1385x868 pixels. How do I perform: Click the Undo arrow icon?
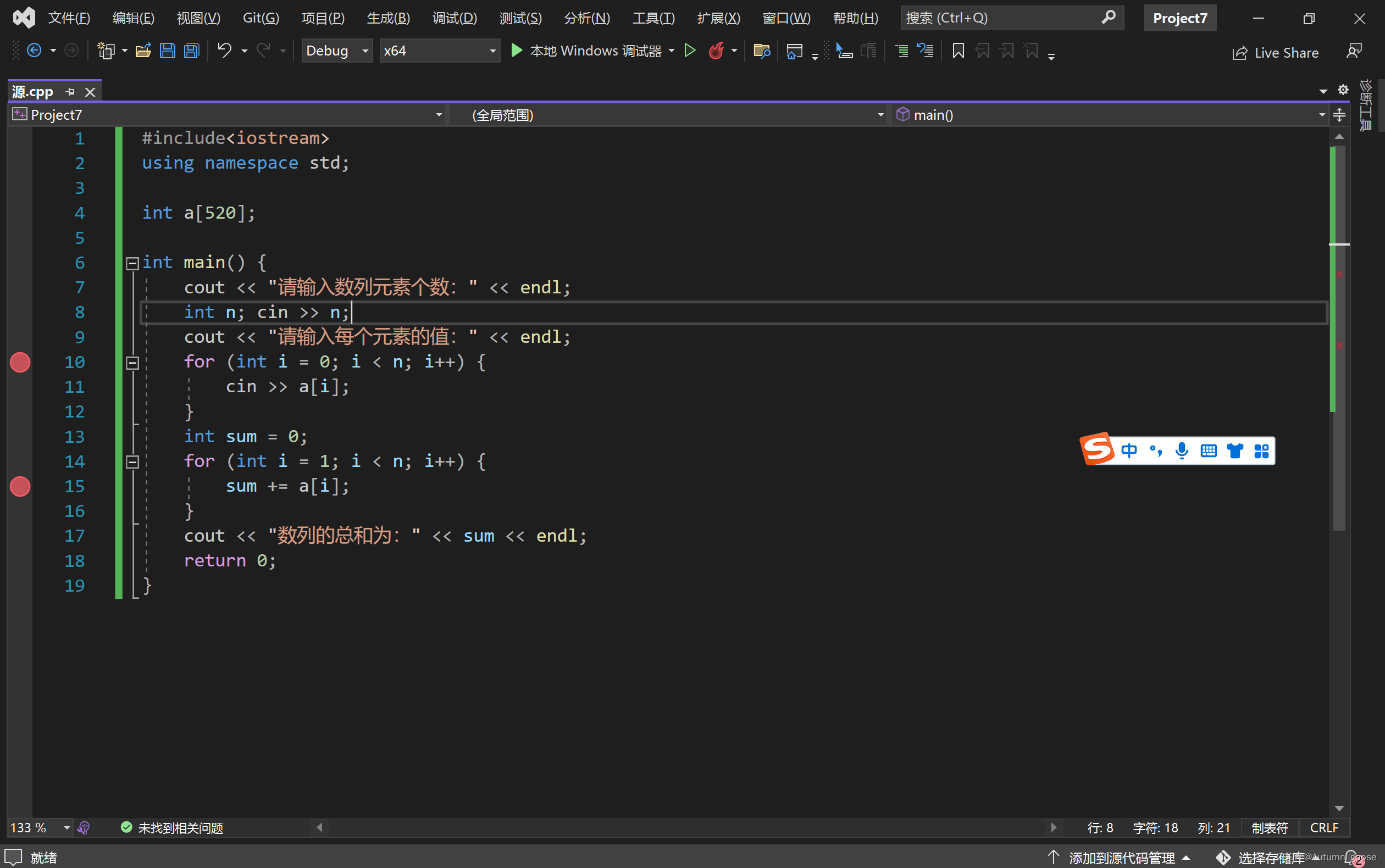coord(224,51)
